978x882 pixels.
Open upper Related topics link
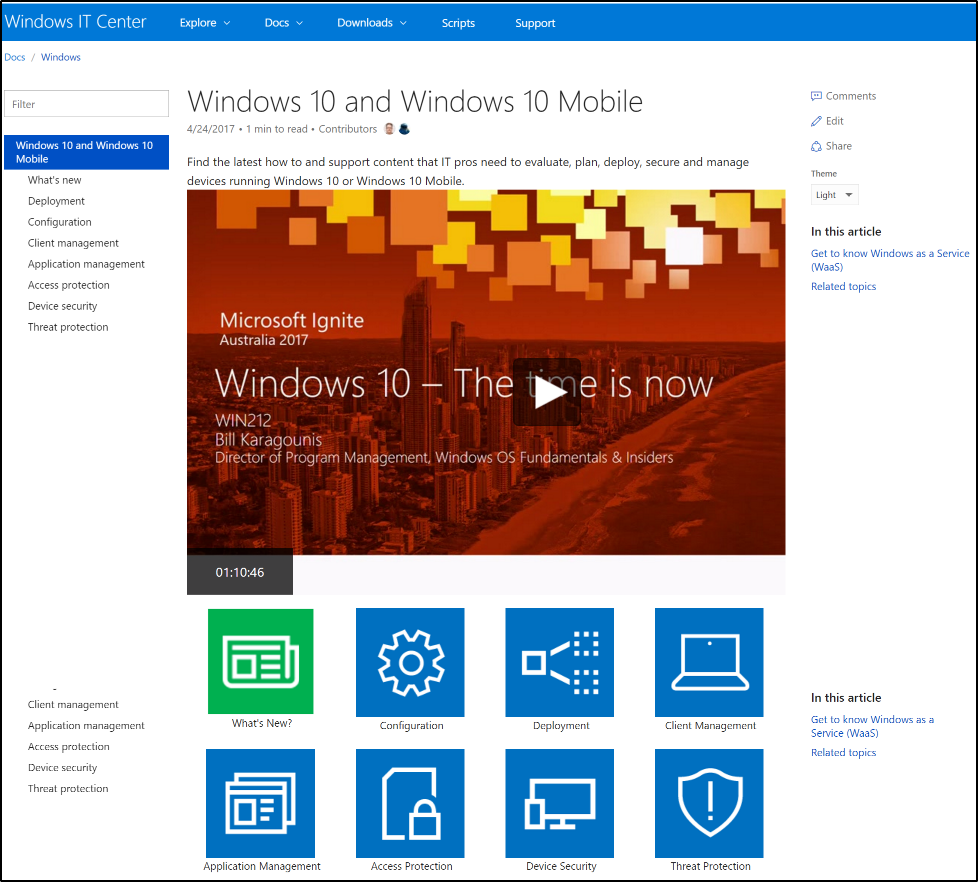point(843,286)
